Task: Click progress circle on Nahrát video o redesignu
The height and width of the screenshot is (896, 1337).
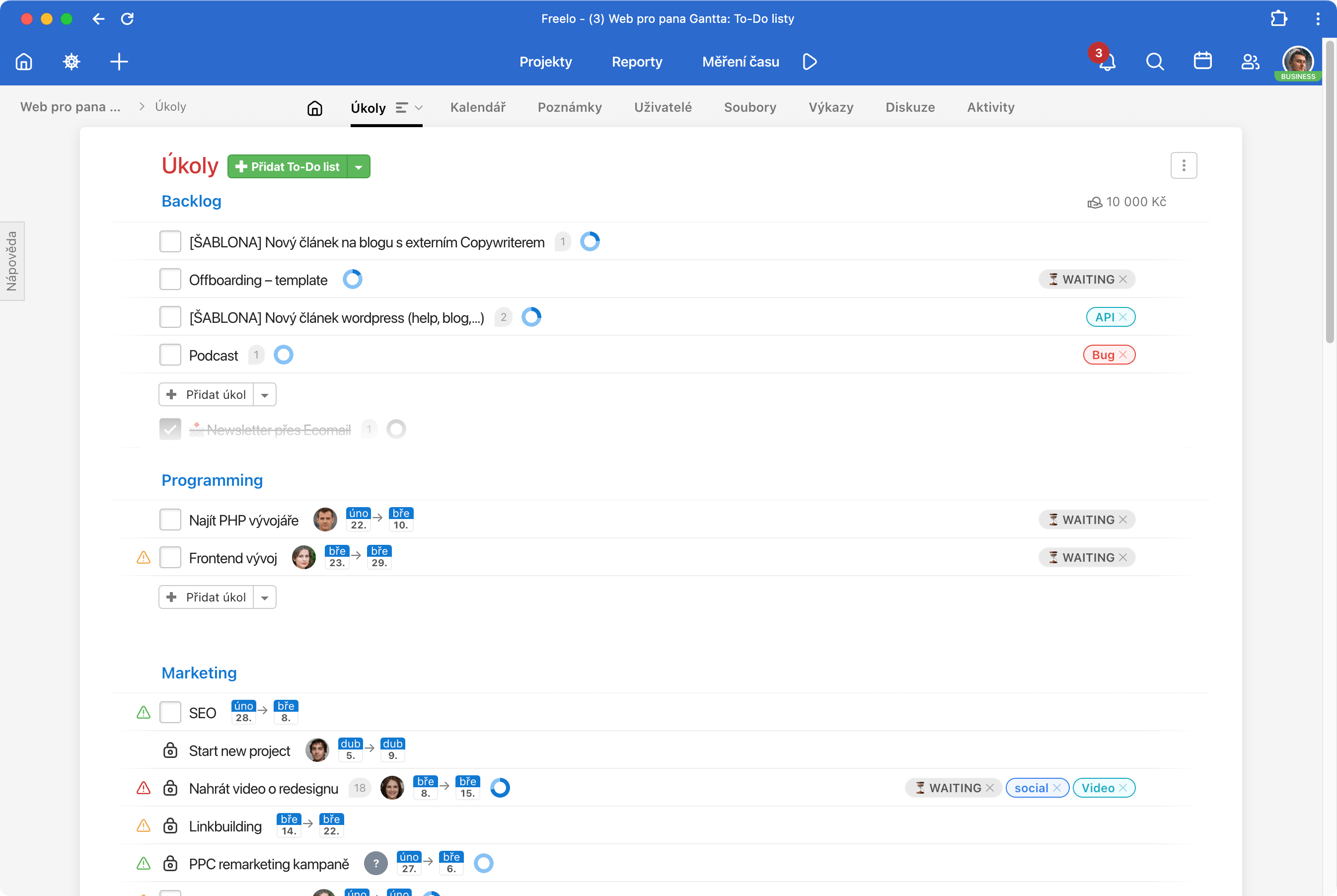Action: 500,788
